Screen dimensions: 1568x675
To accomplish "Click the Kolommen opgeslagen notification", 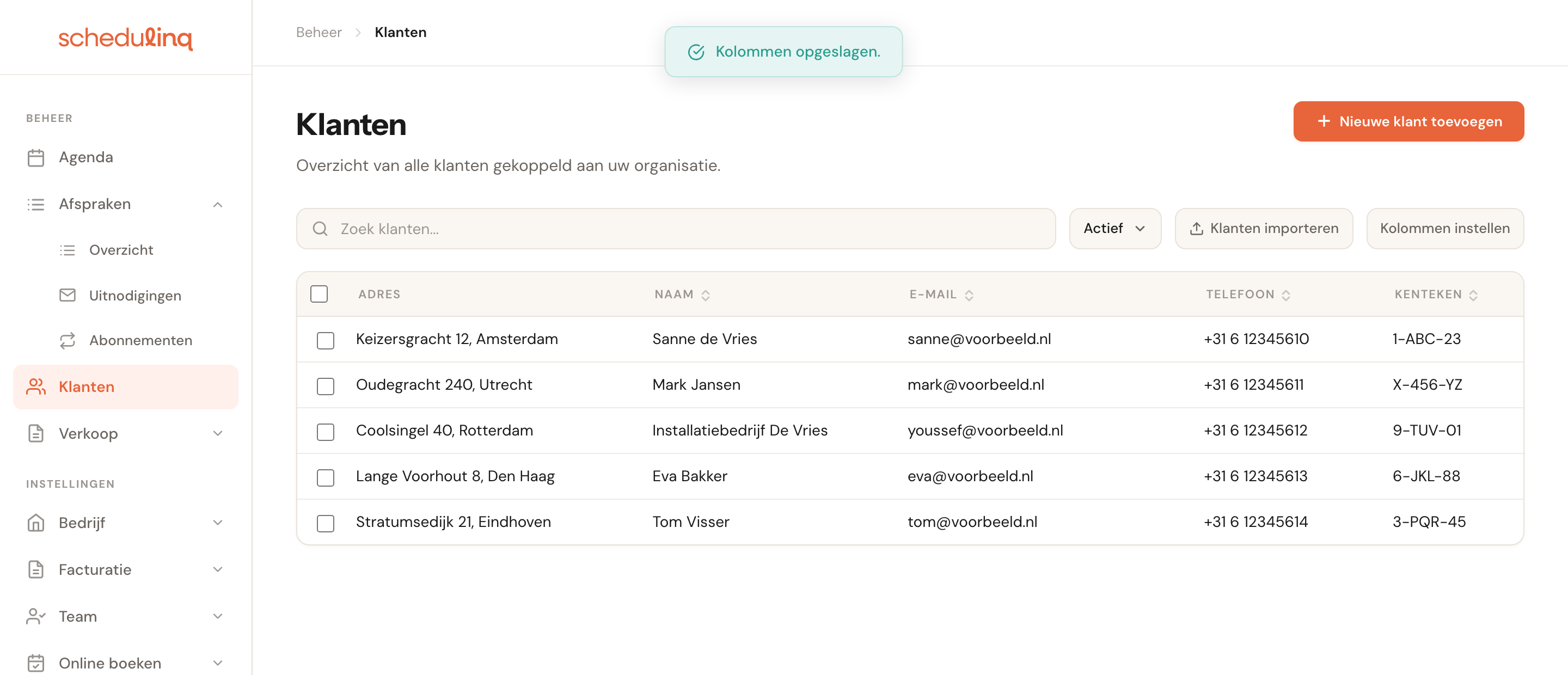I will 783,52.
